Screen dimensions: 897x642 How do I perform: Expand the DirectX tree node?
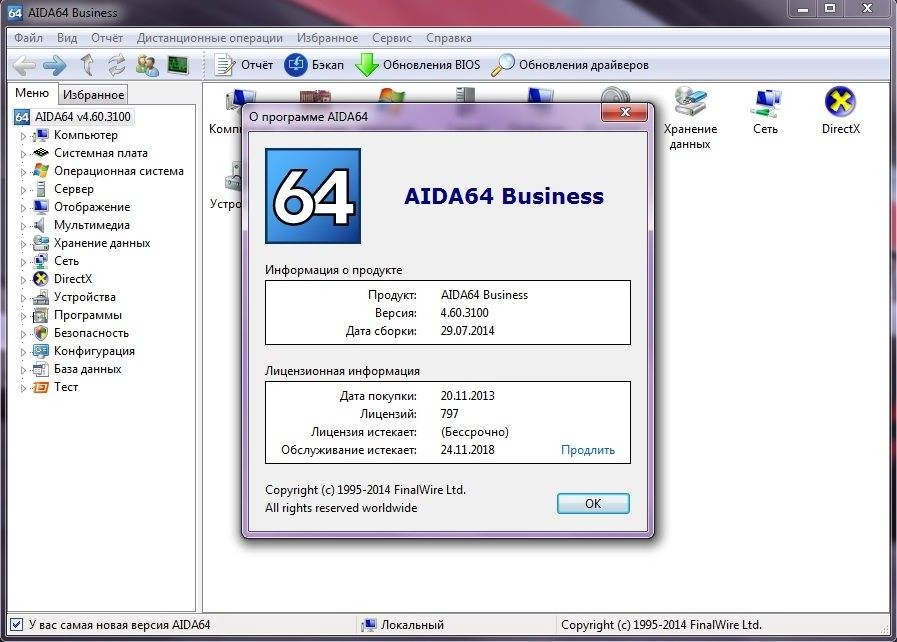click(23, 280)
